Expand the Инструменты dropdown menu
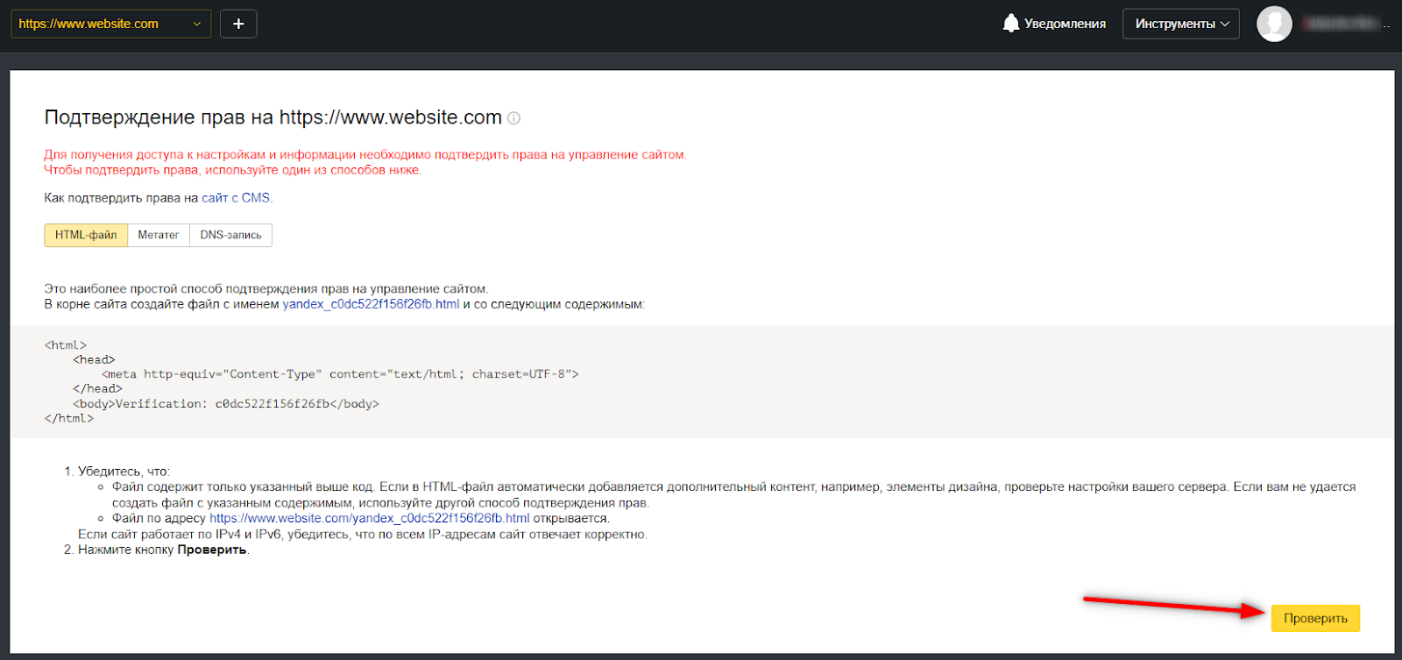Screen dimensions: 1402x660 click(x=1181, y=23)
